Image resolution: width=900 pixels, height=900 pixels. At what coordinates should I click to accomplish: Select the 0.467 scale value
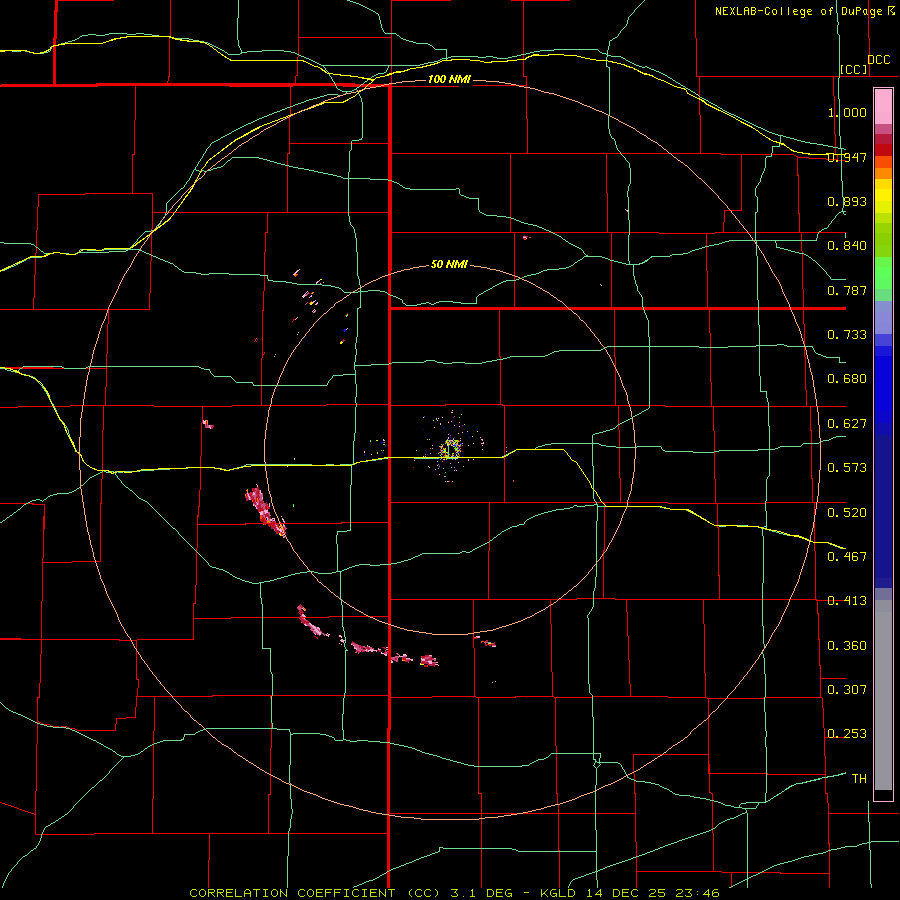click(847, 556)
